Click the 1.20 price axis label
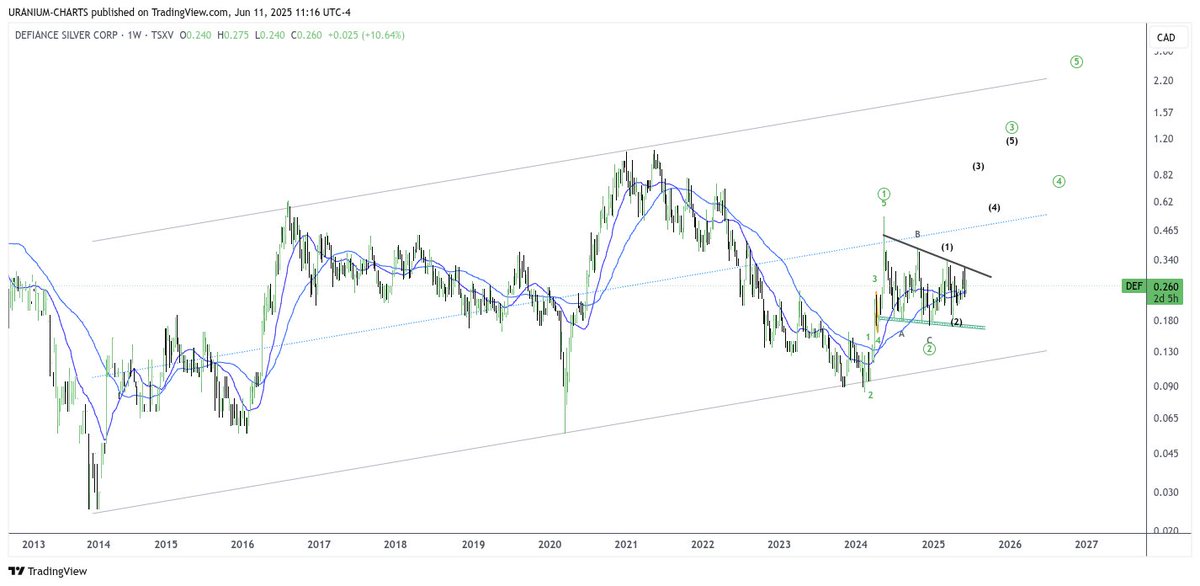This screenshot has width=1200, height=586. 1163,139
